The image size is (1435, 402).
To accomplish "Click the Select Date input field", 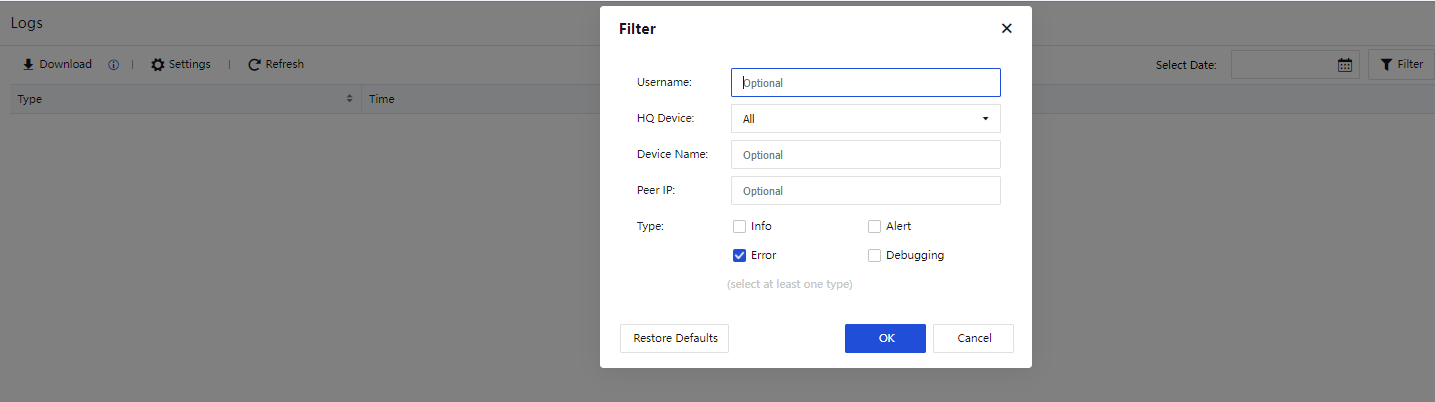I will point(1283,65).
